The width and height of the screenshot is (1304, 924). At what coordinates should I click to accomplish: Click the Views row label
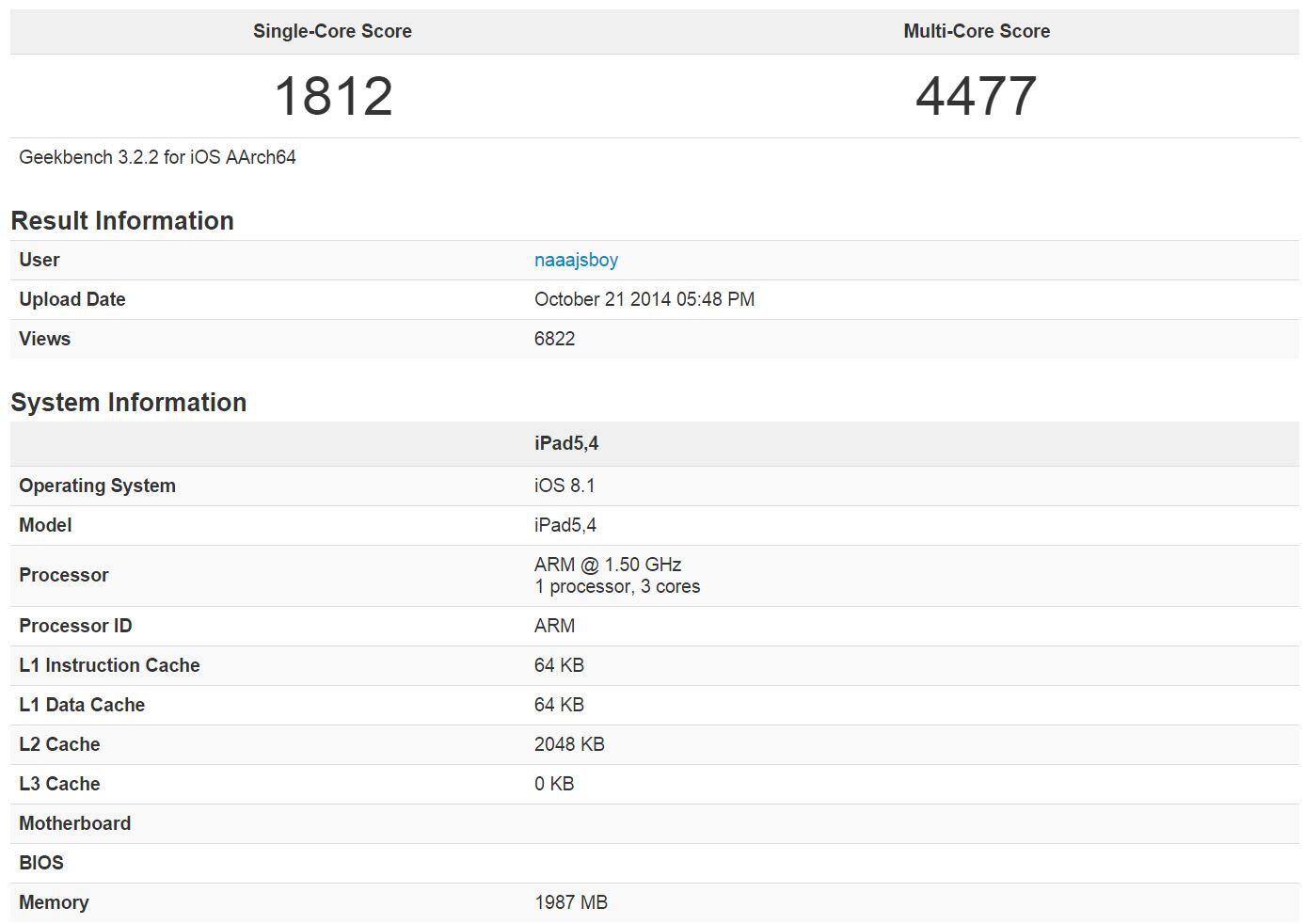(44, 339)
